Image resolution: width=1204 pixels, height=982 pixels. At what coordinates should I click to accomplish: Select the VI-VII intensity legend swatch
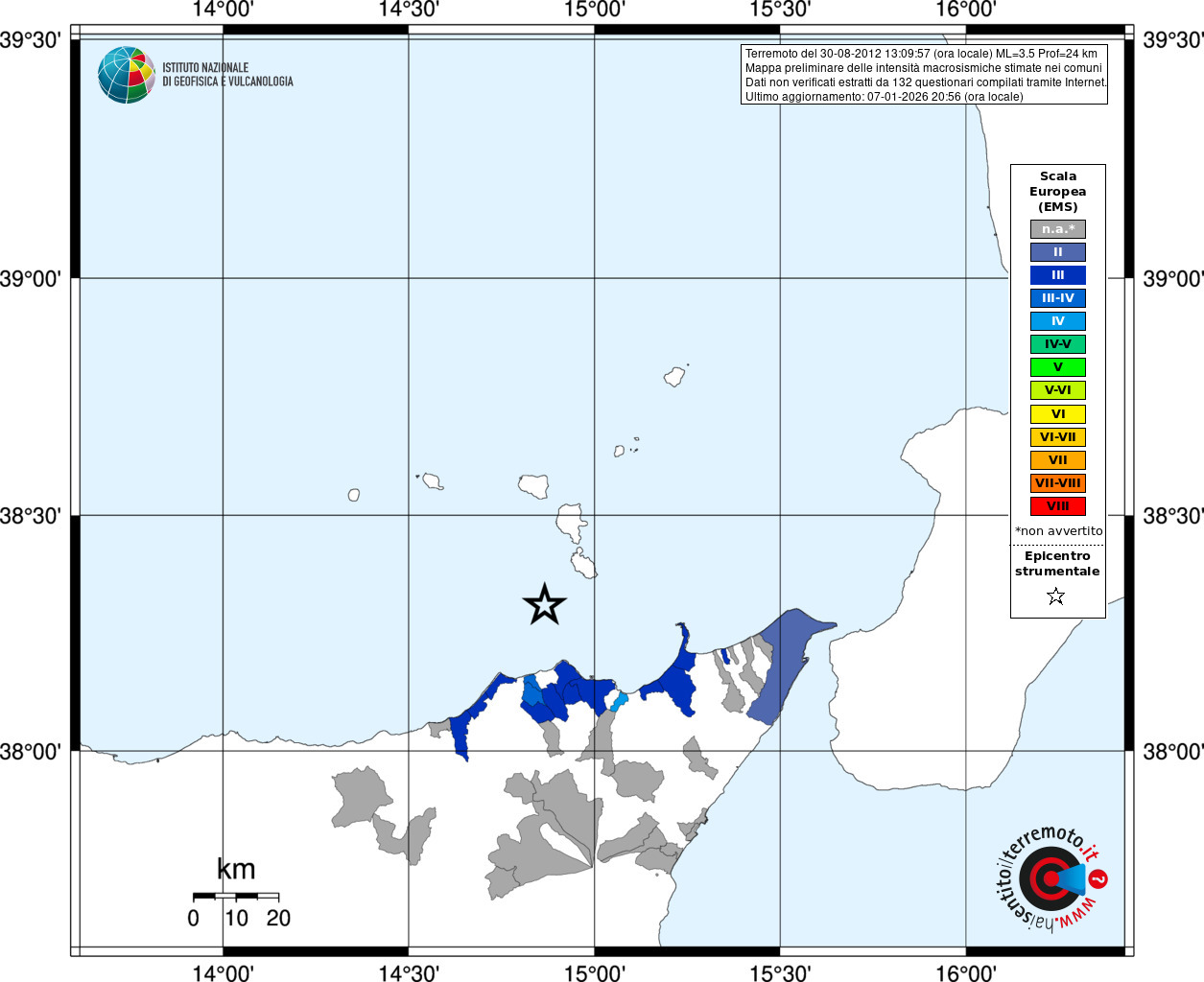1058,437
